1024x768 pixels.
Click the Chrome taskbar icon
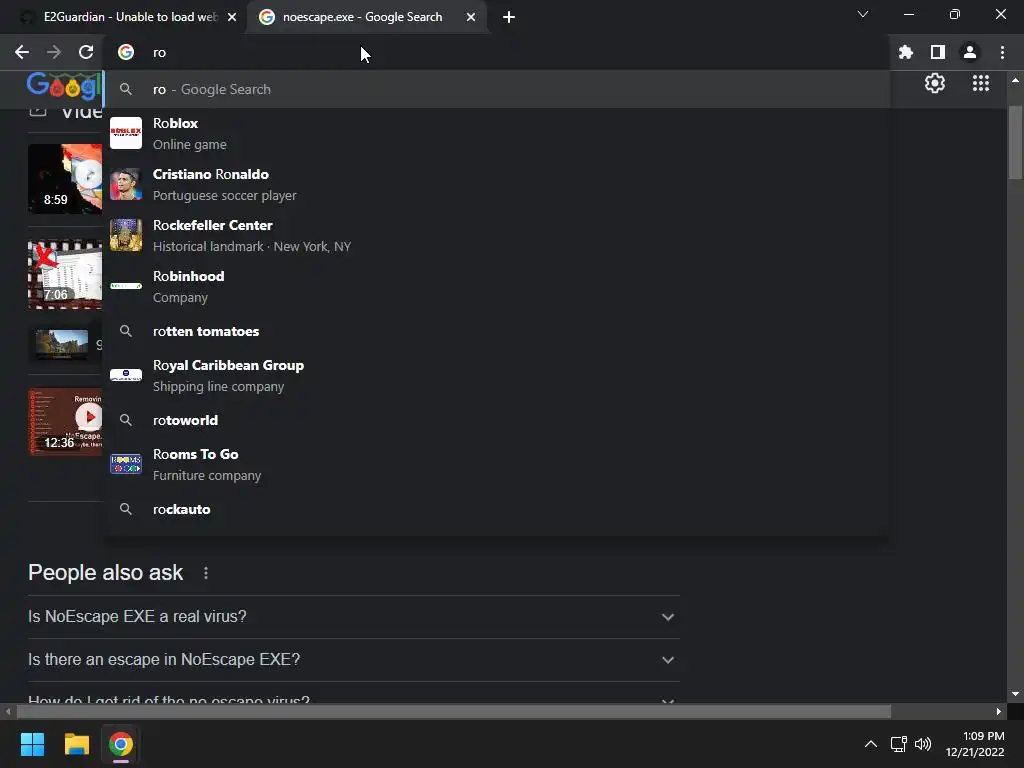[120, 744]
